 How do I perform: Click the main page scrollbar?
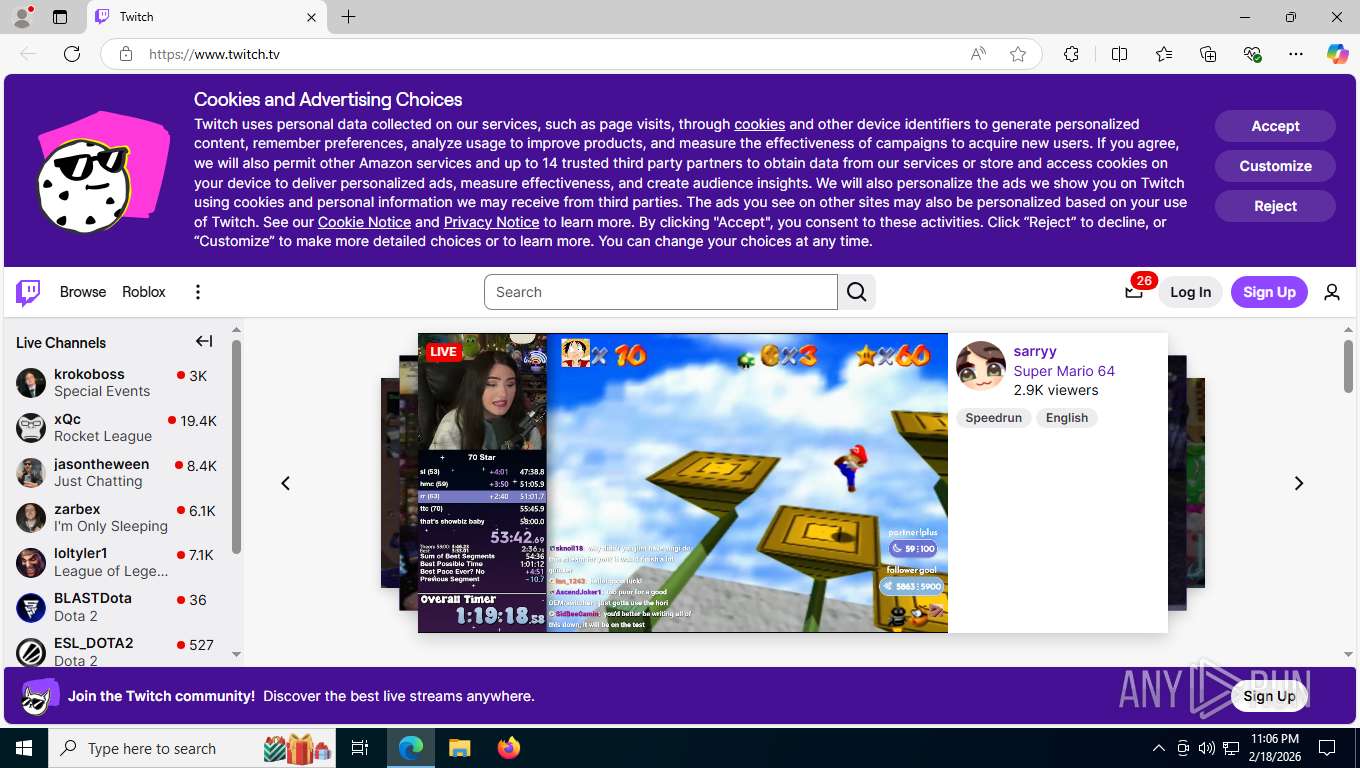tap(1348, 366)
